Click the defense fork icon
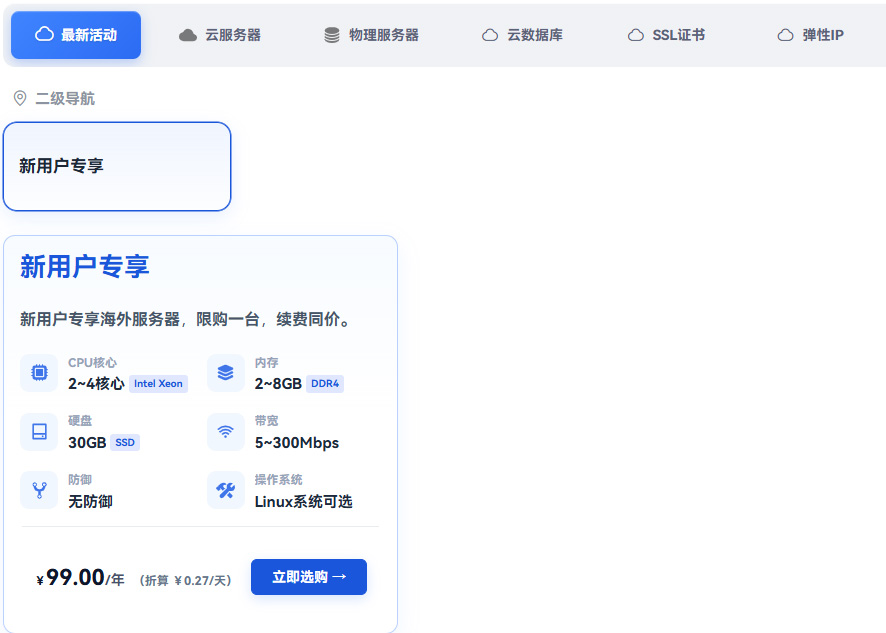Viewport: 886px width, 633px height. click(39, 490)
